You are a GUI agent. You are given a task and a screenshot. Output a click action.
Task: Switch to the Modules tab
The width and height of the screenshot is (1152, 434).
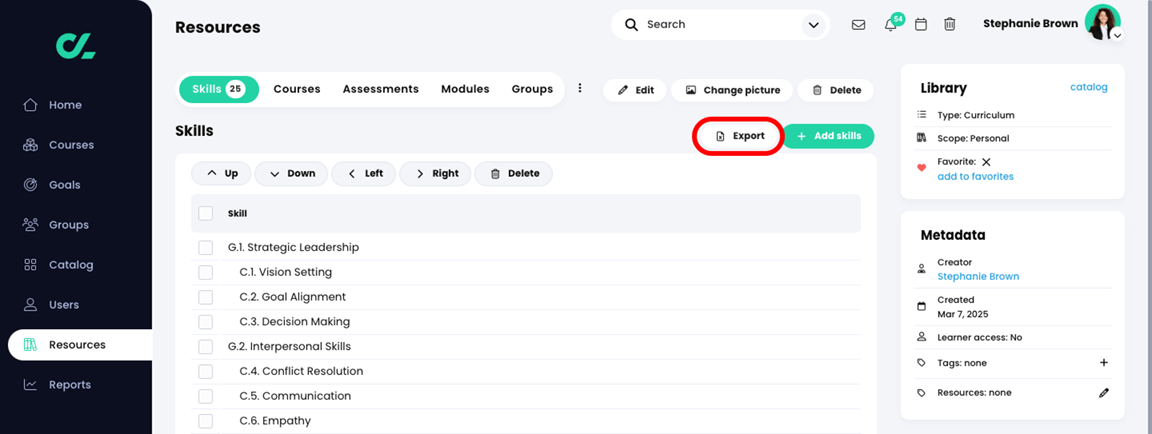coord(465,89)
